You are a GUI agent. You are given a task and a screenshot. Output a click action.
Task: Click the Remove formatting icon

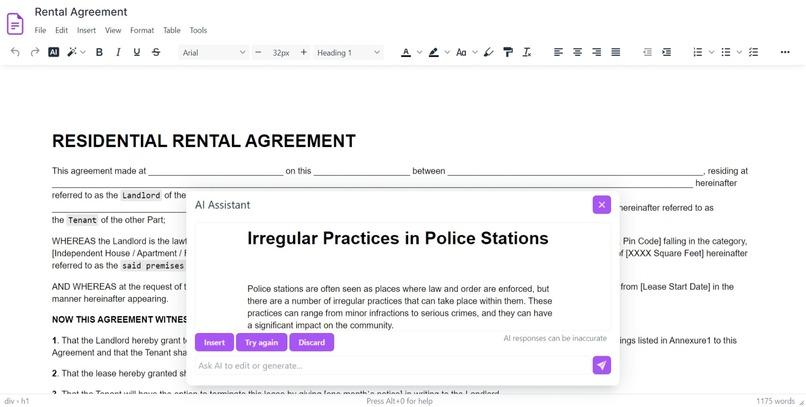(526, 52)
